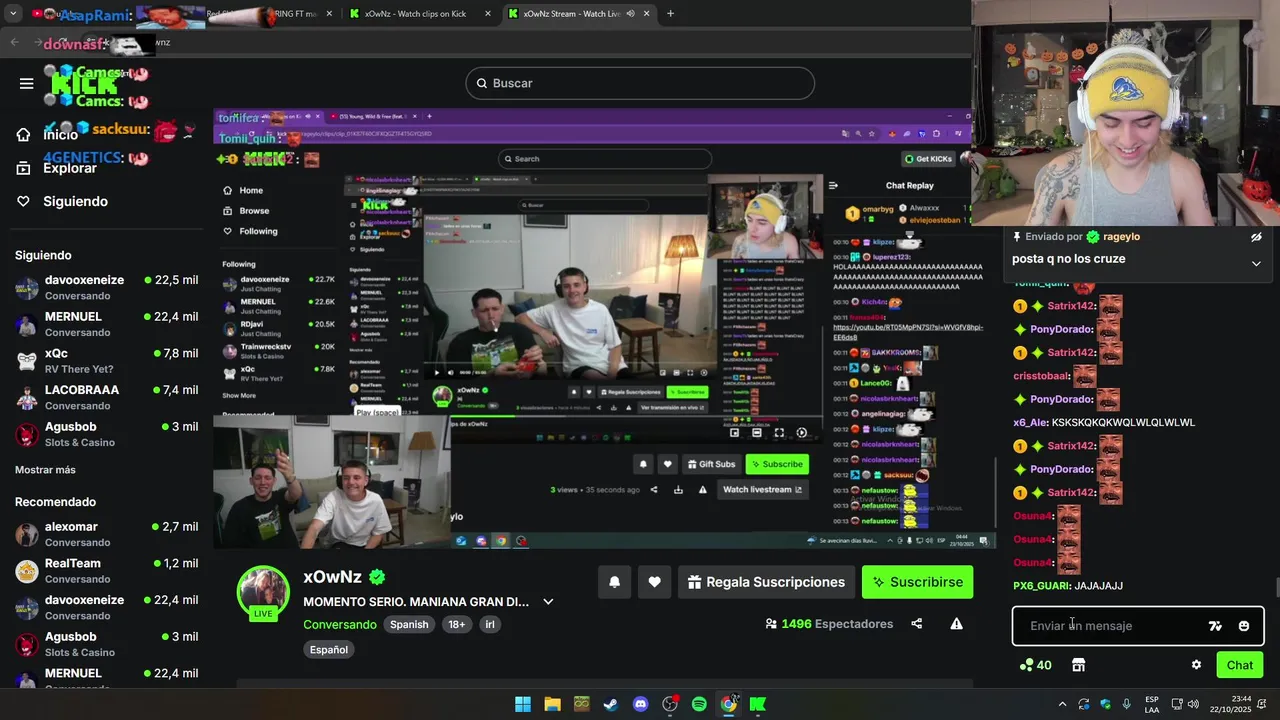Image resolution: width=1280 pixels, height=720 pixels.
Task: Click the Suscribirse button
Action: tap(917, 582)
